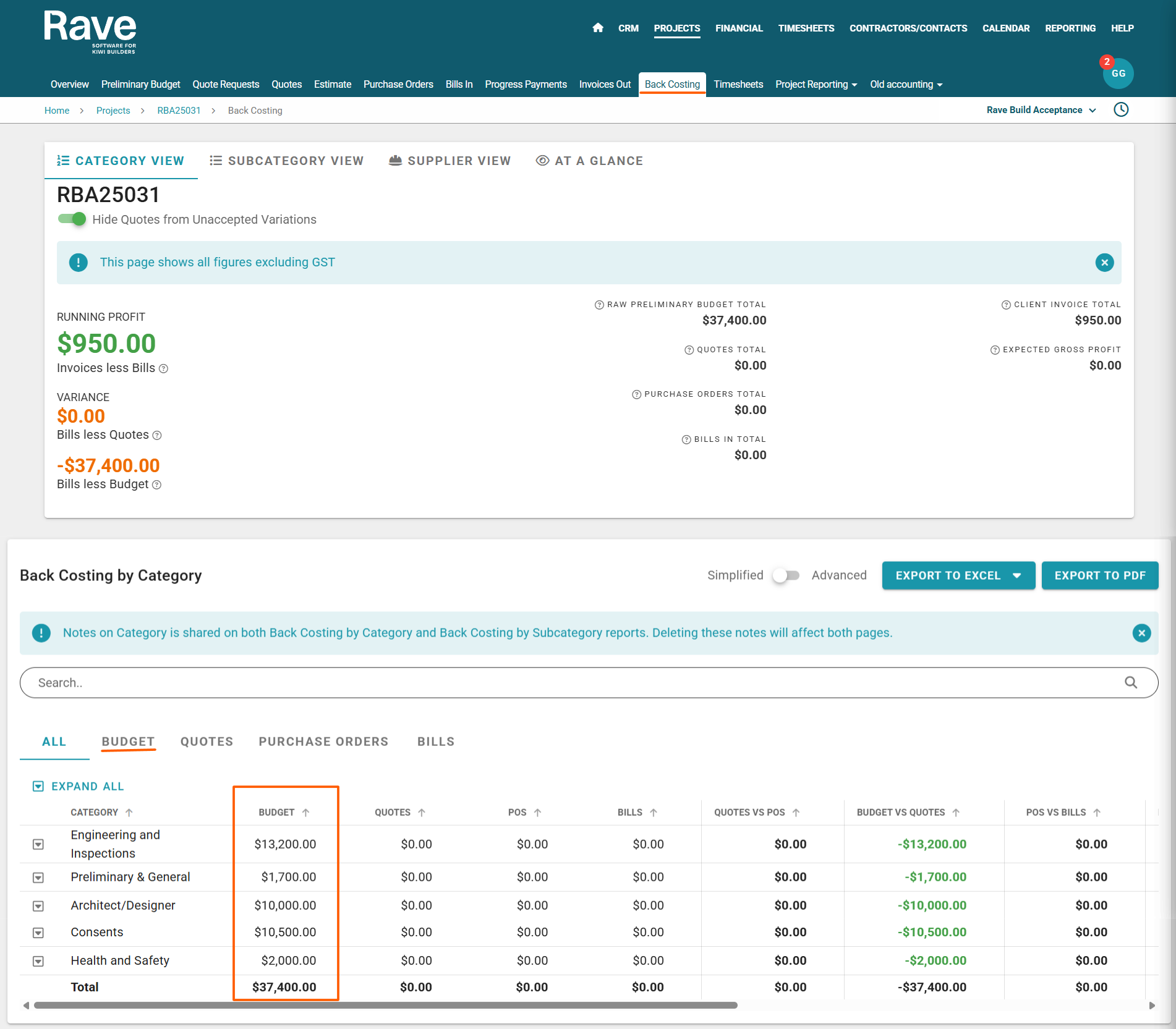The width and height of the screenshot is (1176, 1029).
Task: Open help for Client Invoice Total
Action: [x=1006, y=305]
